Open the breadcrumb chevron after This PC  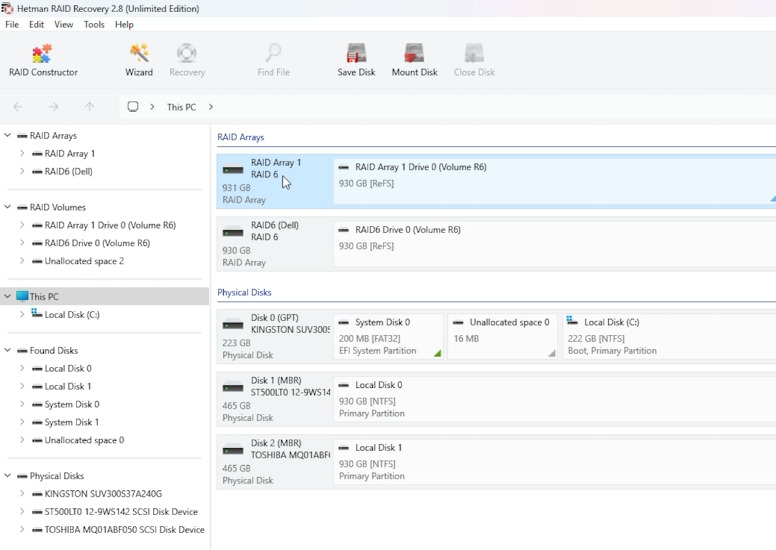(211, 107)
